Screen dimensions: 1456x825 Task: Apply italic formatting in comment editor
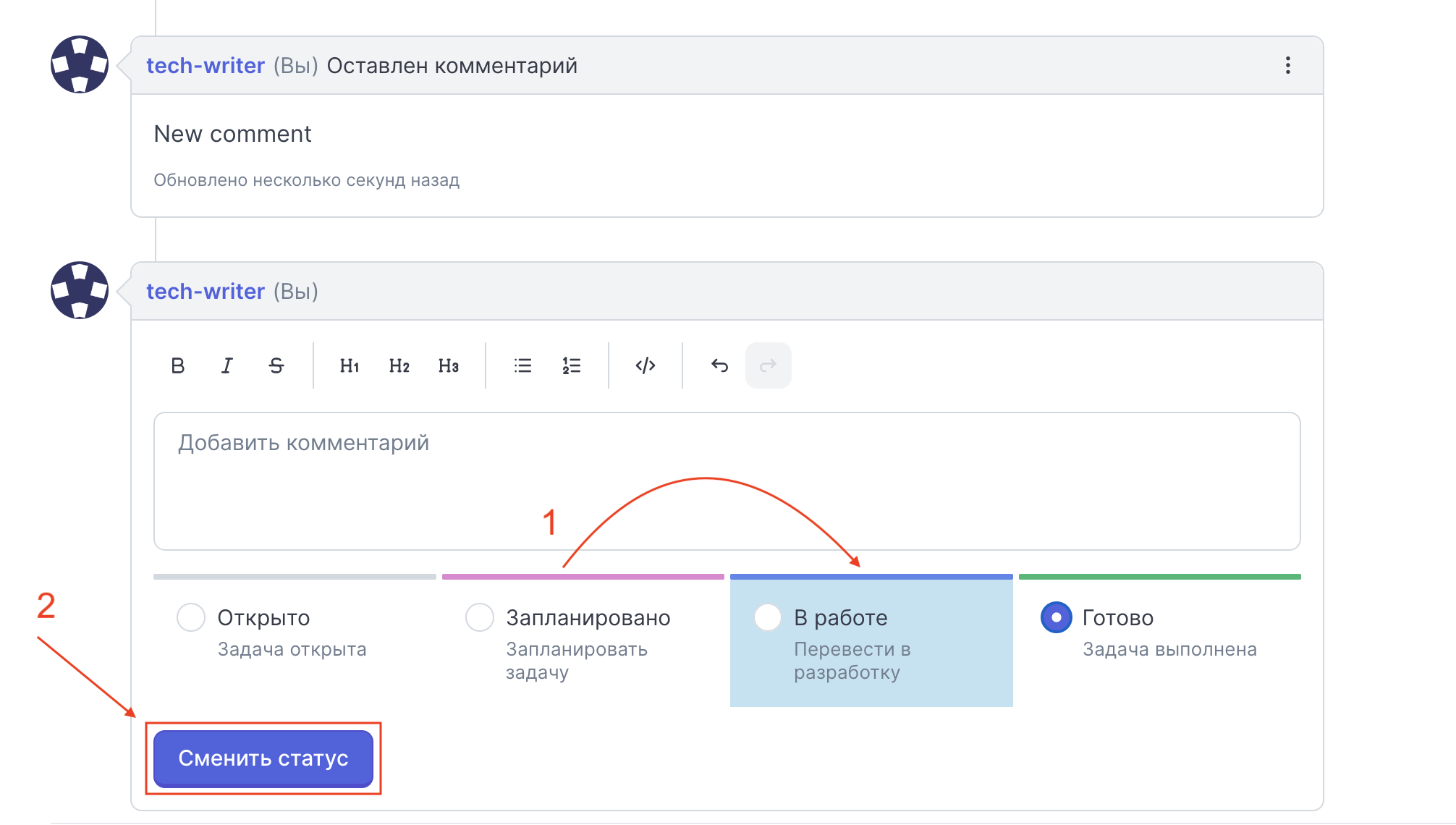point(227,365)
